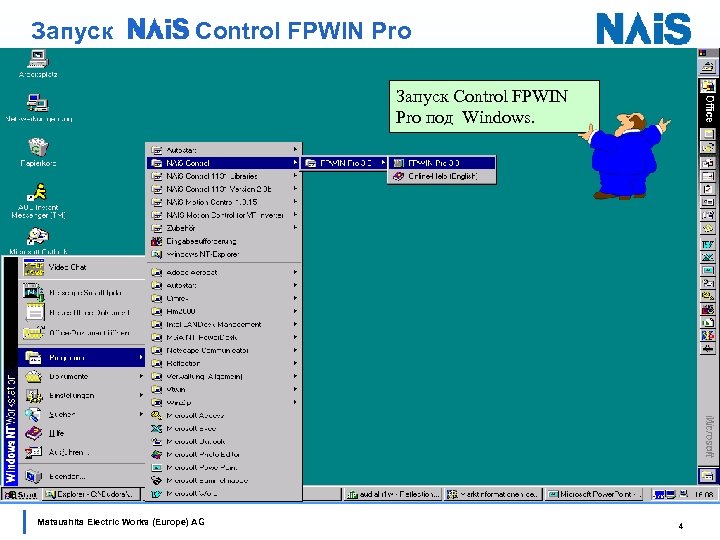Expand the Suchen submenu arrow
The width and height of the screenshot is (720, 540).
click(141, 414)
